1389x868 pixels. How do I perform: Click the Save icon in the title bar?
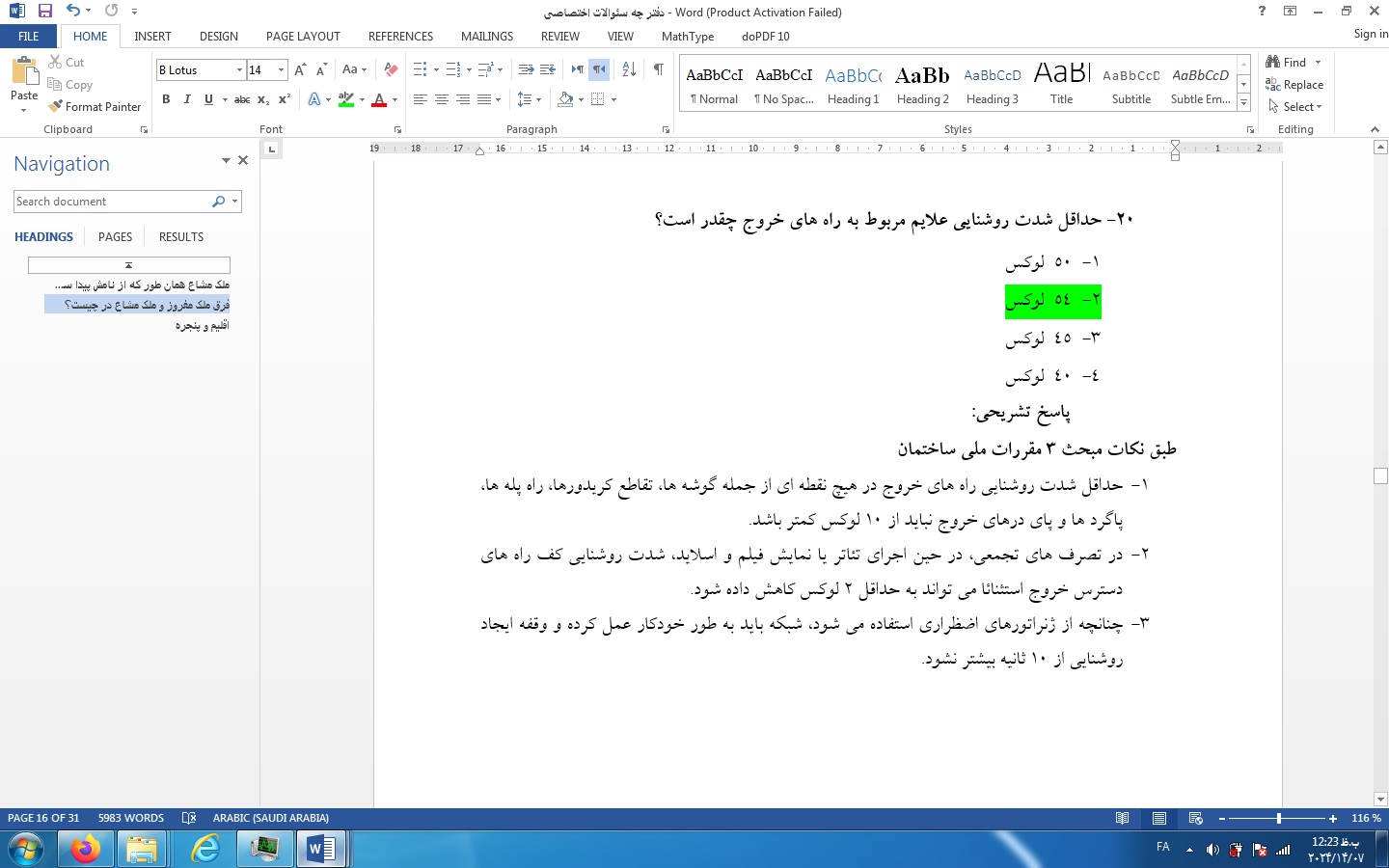coord(45,12)
